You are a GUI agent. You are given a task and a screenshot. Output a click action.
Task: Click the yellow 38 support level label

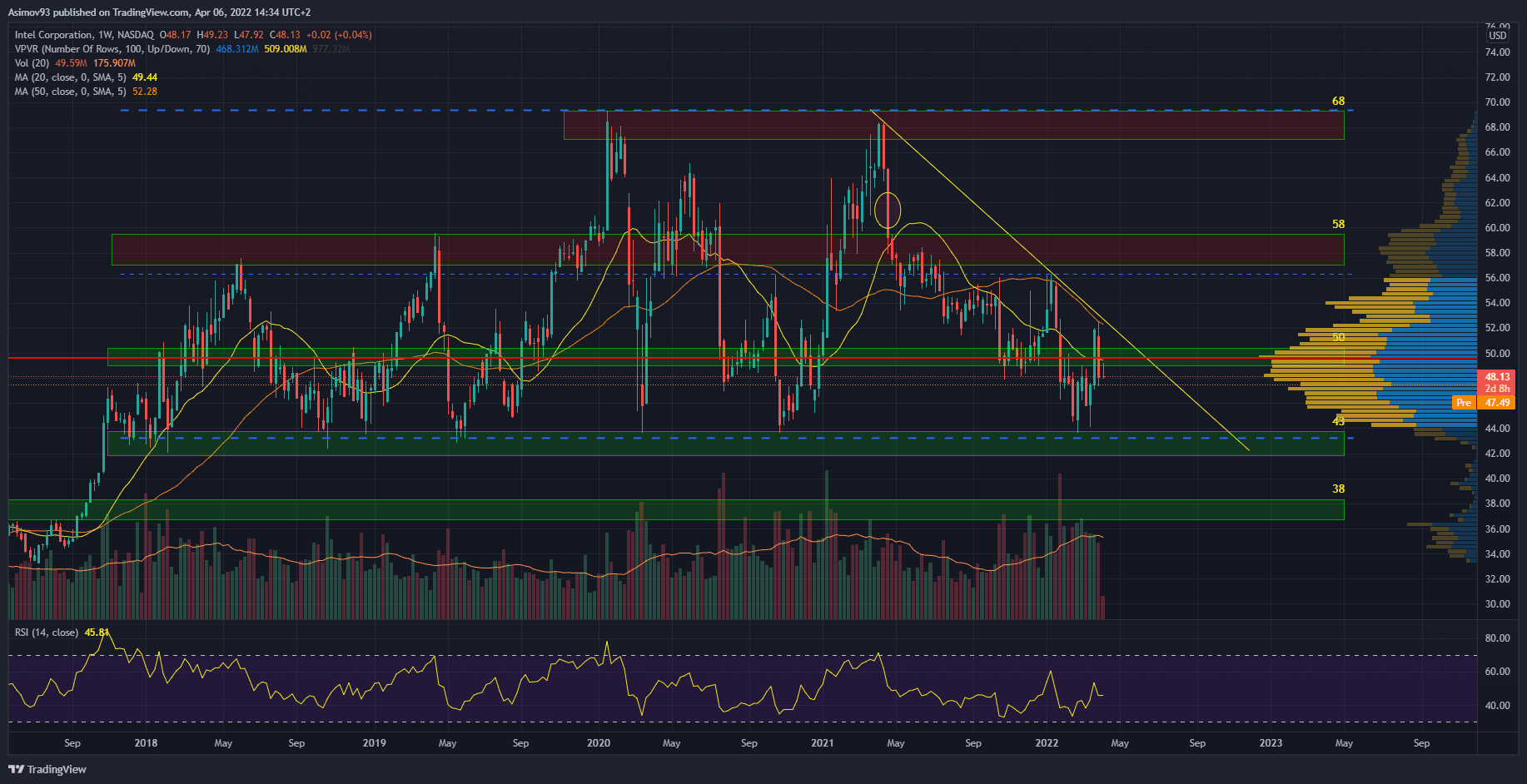click(1338, 489)
